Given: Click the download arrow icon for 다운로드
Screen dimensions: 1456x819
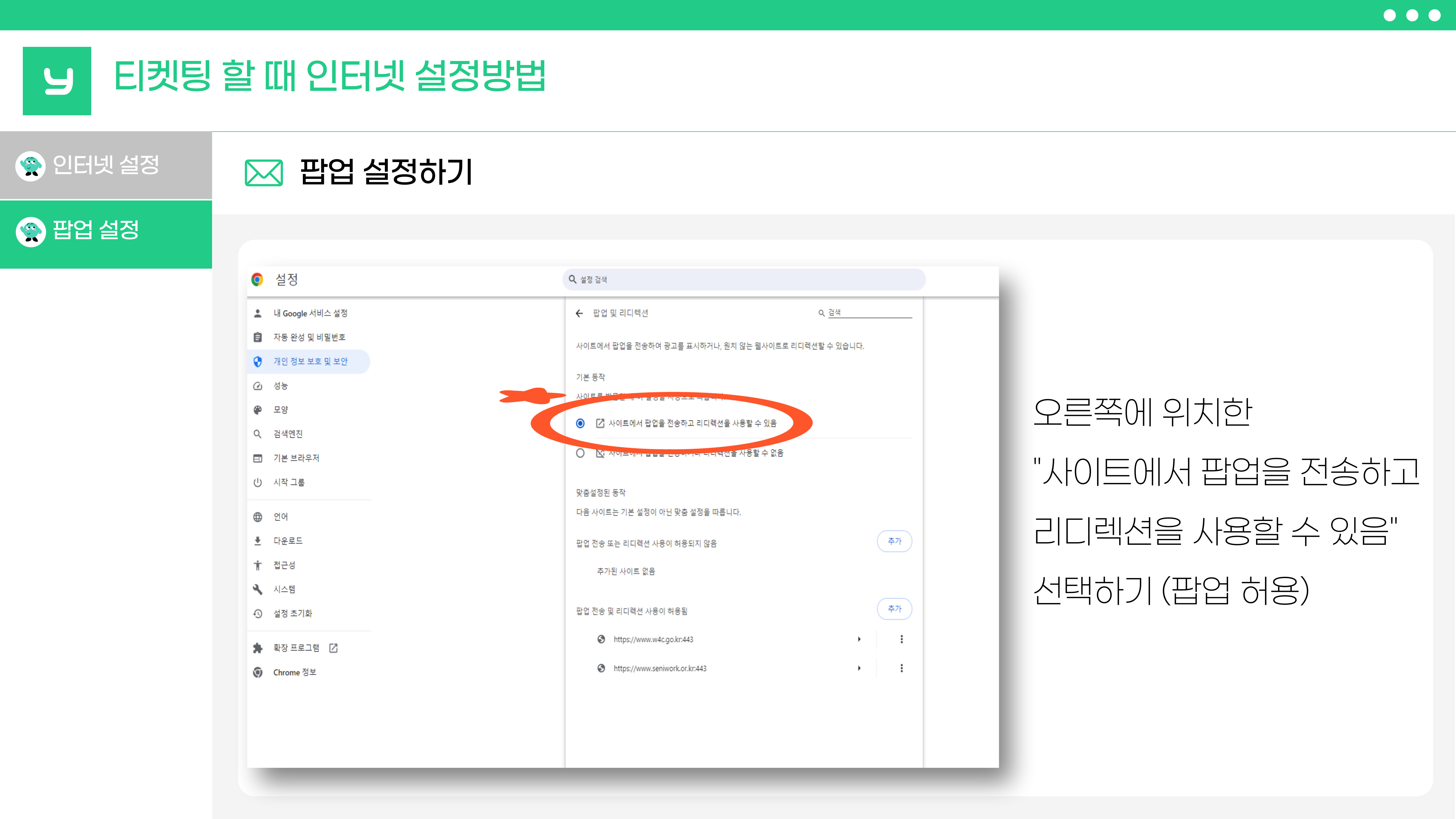Looking at the screenshot, I should (x=258, y=541).
